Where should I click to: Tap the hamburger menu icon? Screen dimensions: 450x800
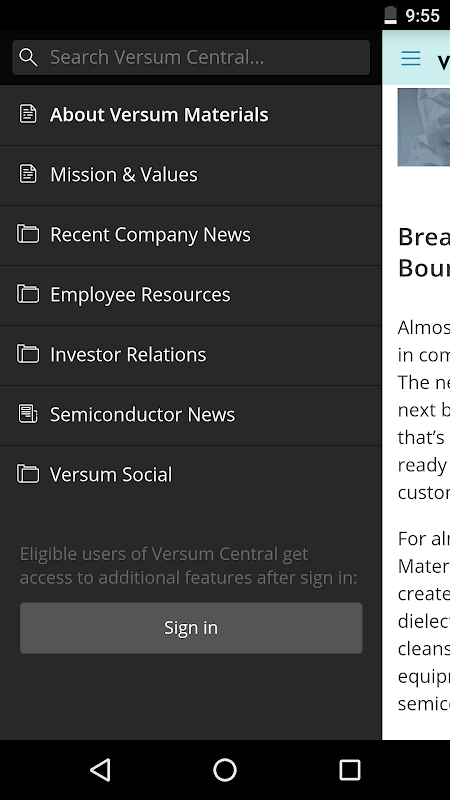[x=411, y=58]
